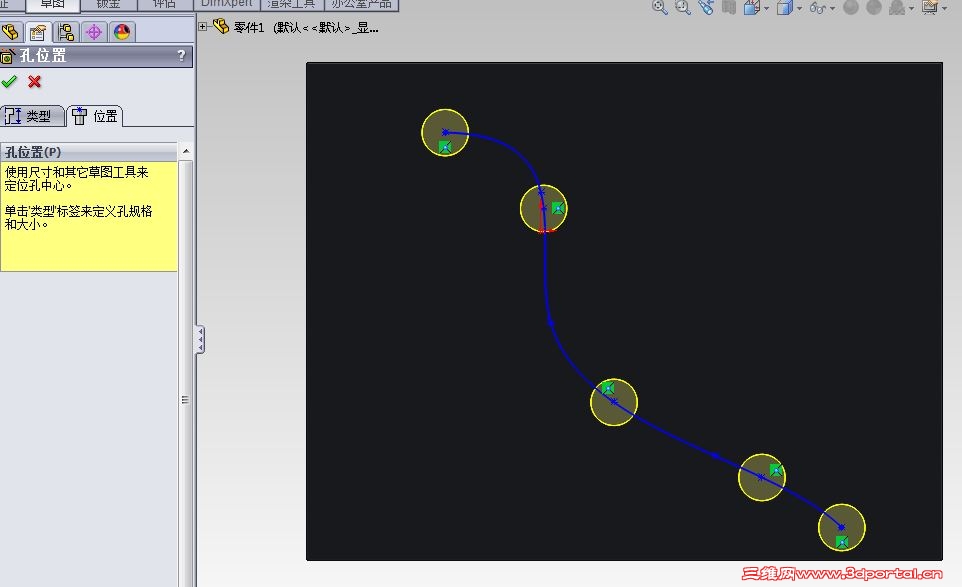Open the DisplayManager color ball tab
The width and height of the screenshot is (962, 587).
(121, 32)
